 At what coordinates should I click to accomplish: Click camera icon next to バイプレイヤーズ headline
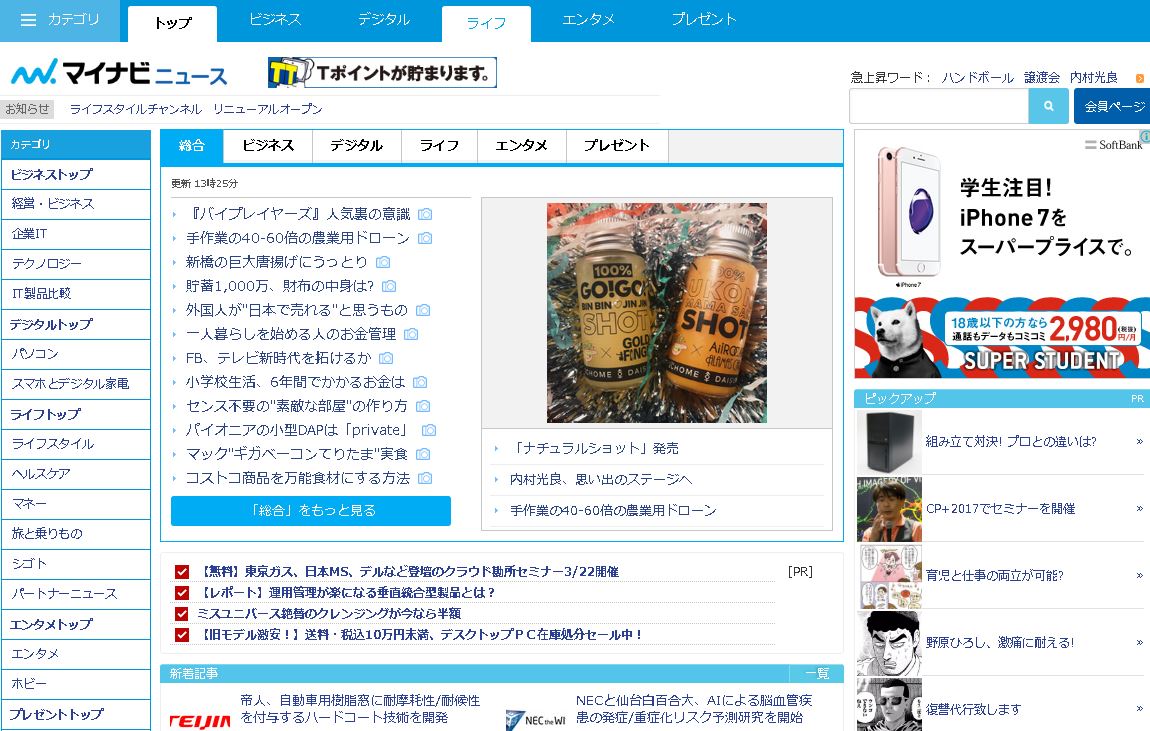click(425, 214)
